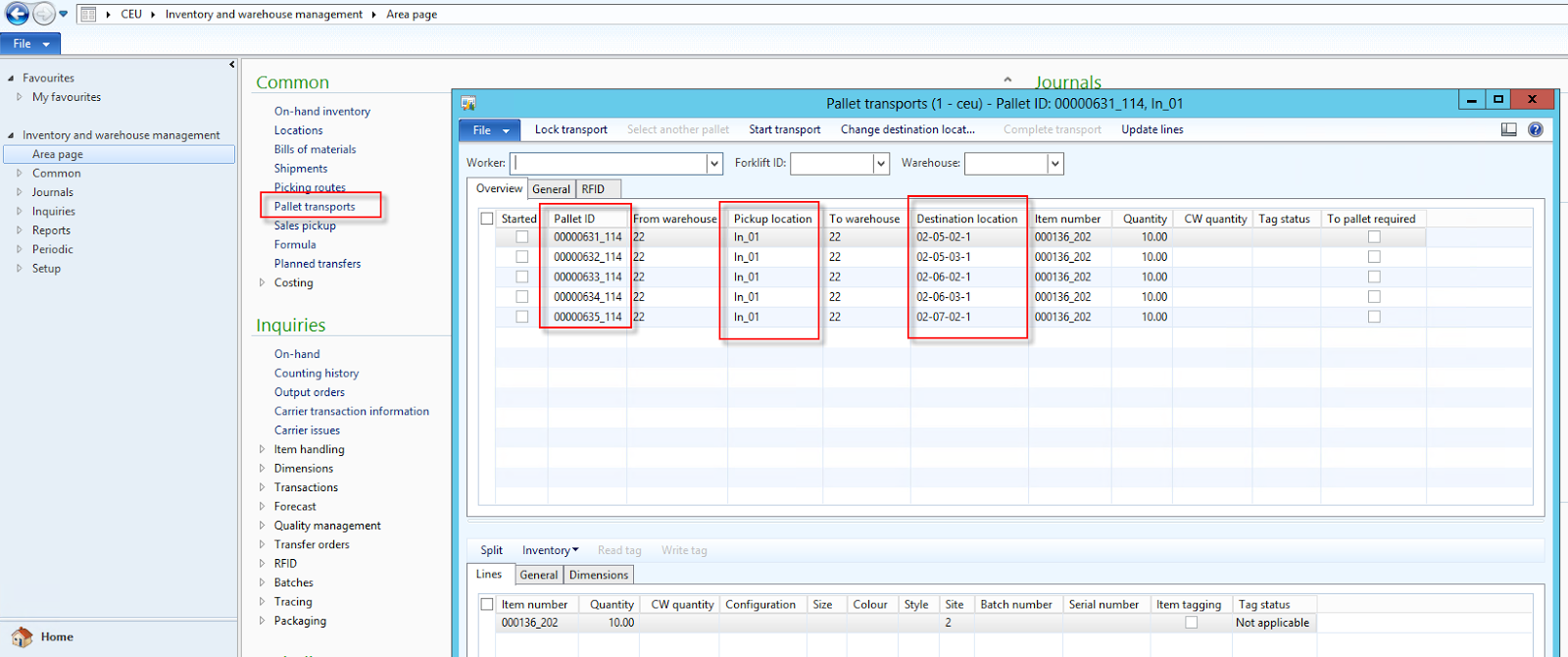This screenshot has height=657, width=1568.
Task: Click Start transport in the action bar
Action: coord(784,129)
